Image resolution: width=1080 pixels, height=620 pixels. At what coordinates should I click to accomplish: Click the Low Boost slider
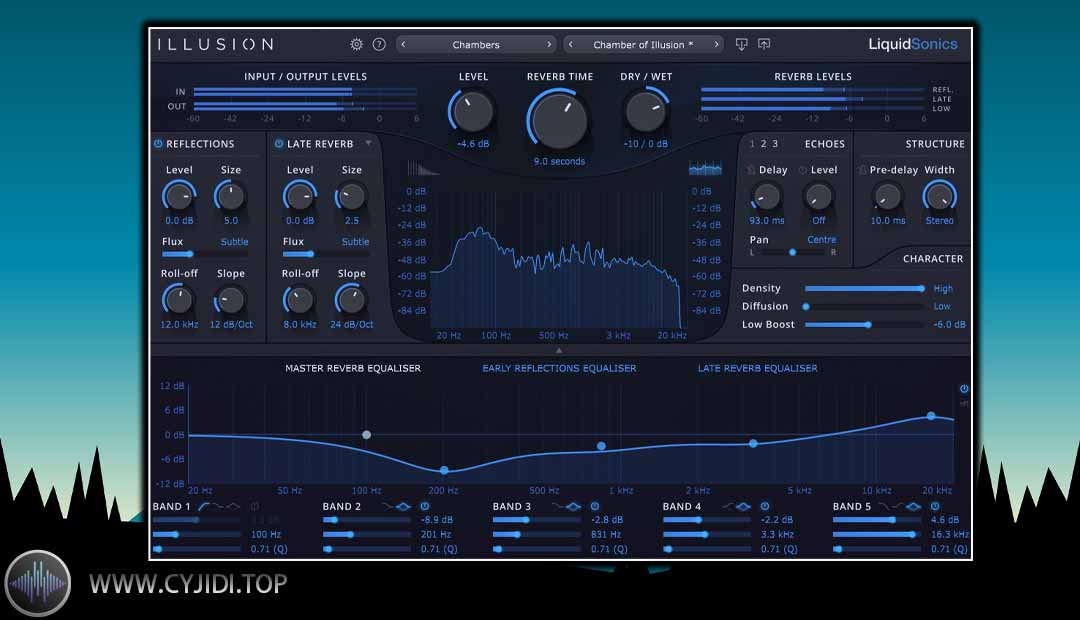864,324
